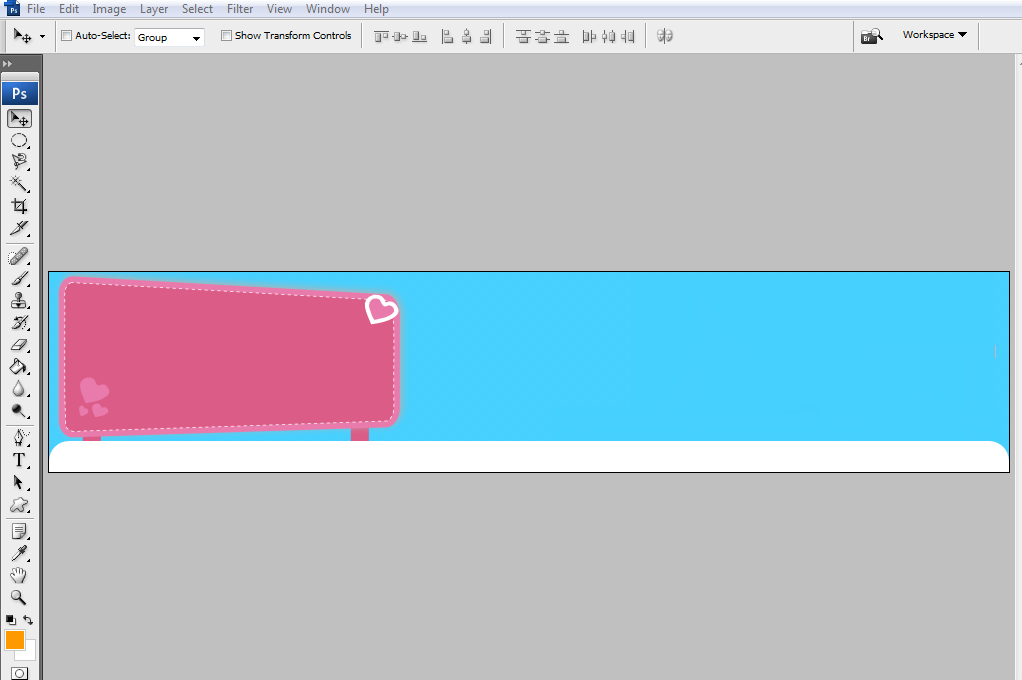Select the Slice tool
This screenshot has width=1022, height=680.
[20, 228]
